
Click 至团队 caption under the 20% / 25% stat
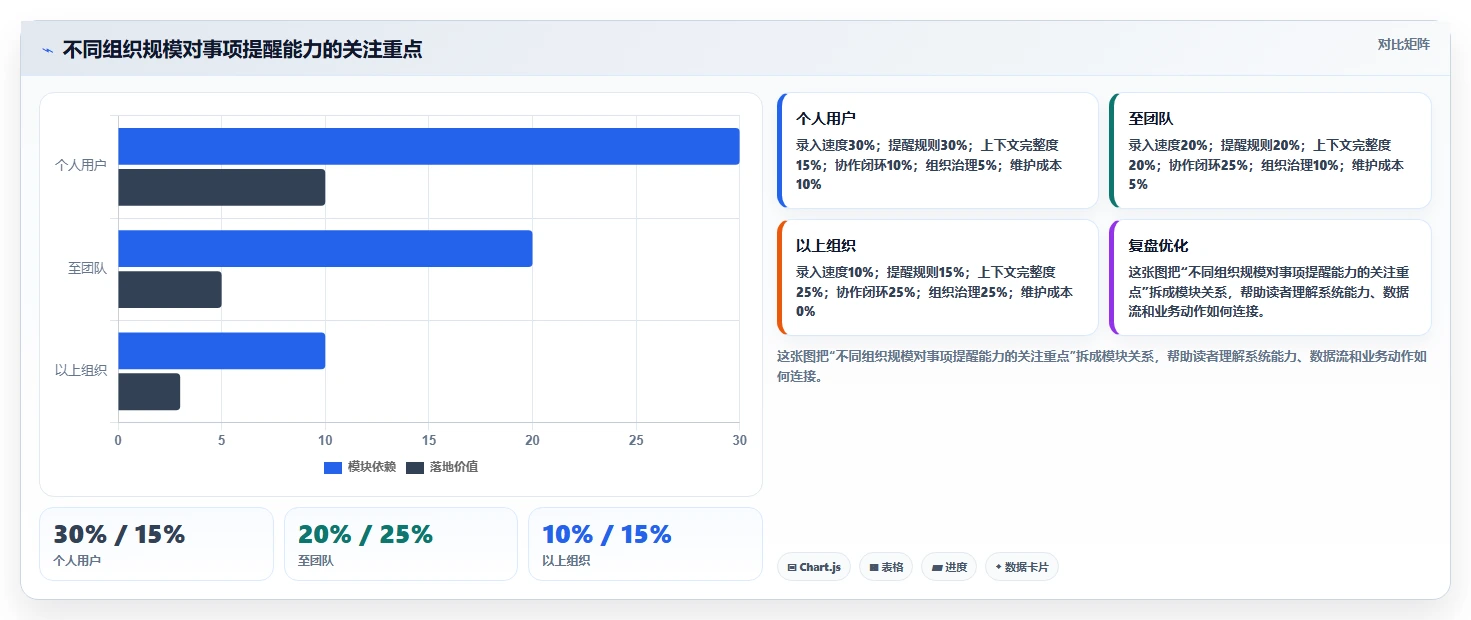pyautogui.click(x=316, y=561)
